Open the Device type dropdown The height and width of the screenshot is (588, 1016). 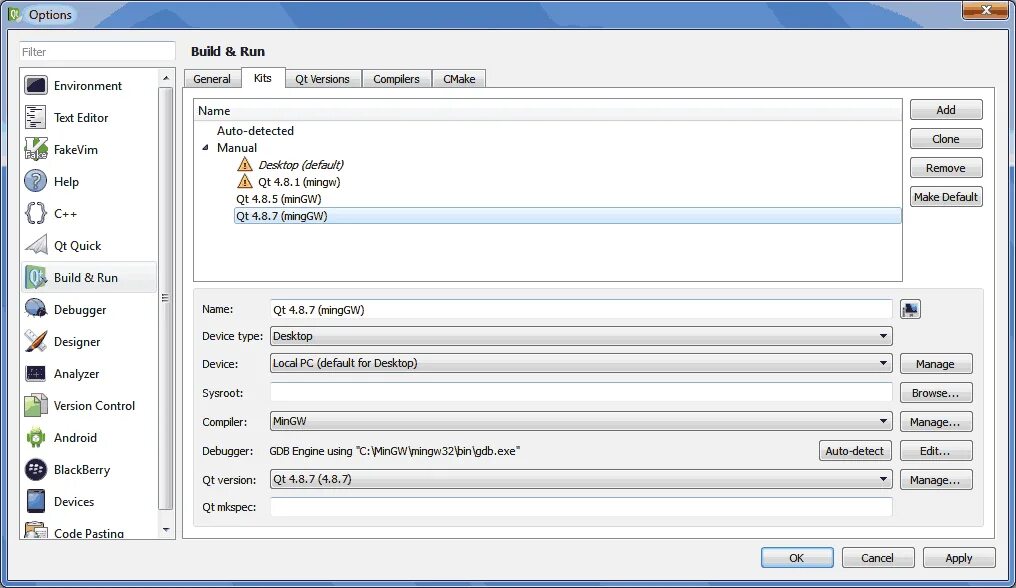pyautogui.click(x=581, y=336)
